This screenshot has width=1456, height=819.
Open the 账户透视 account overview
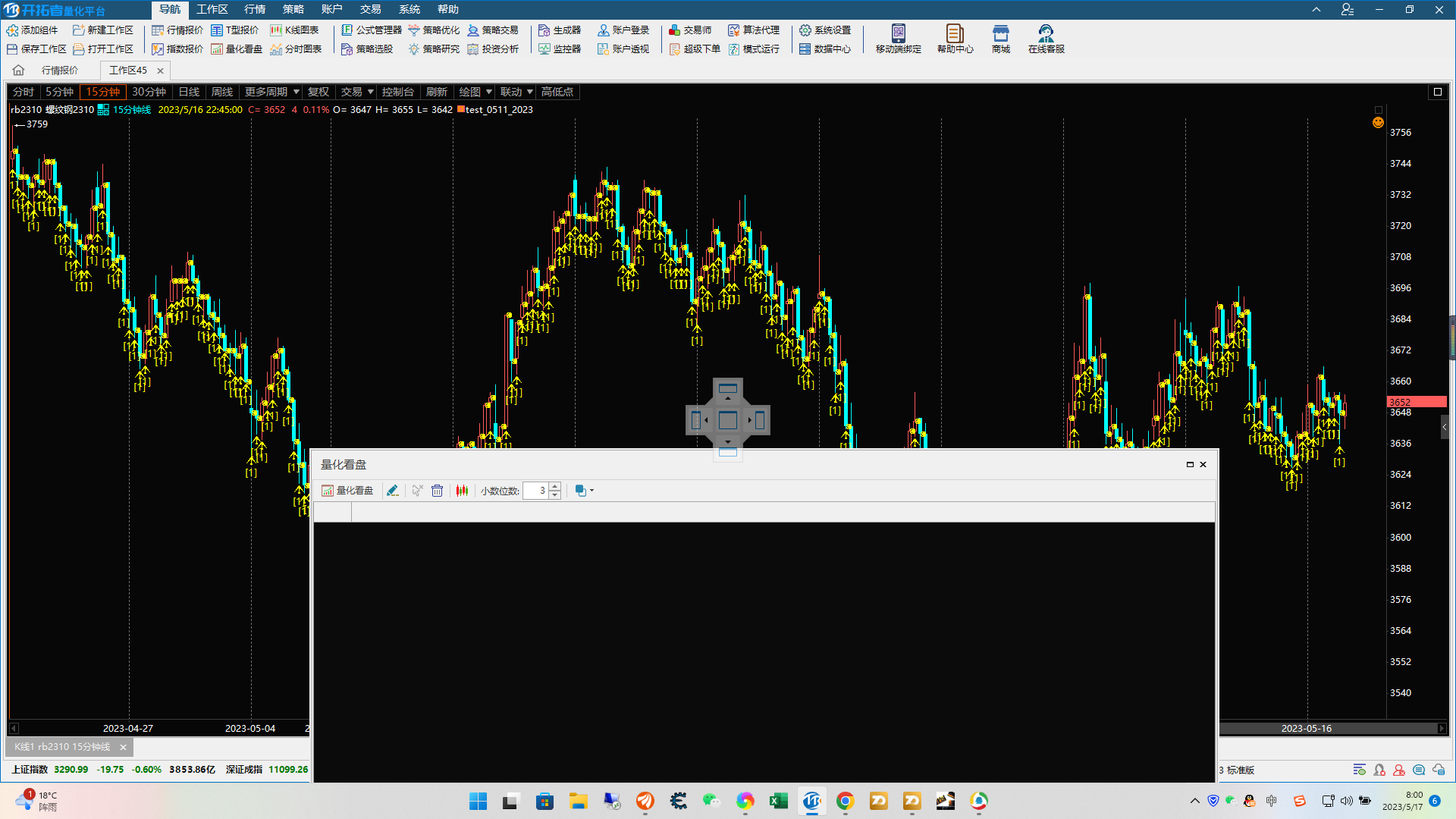(623, 49)
